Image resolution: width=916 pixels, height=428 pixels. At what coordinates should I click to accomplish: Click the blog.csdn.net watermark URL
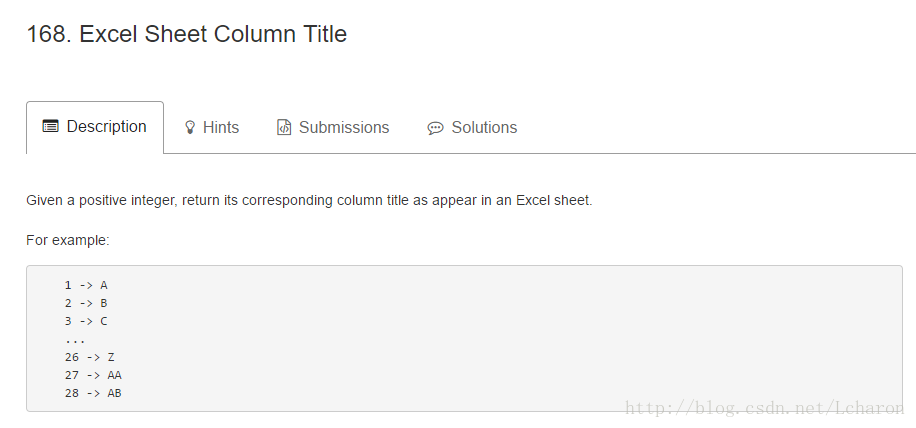pyautogui.click(x=764, y=408)
